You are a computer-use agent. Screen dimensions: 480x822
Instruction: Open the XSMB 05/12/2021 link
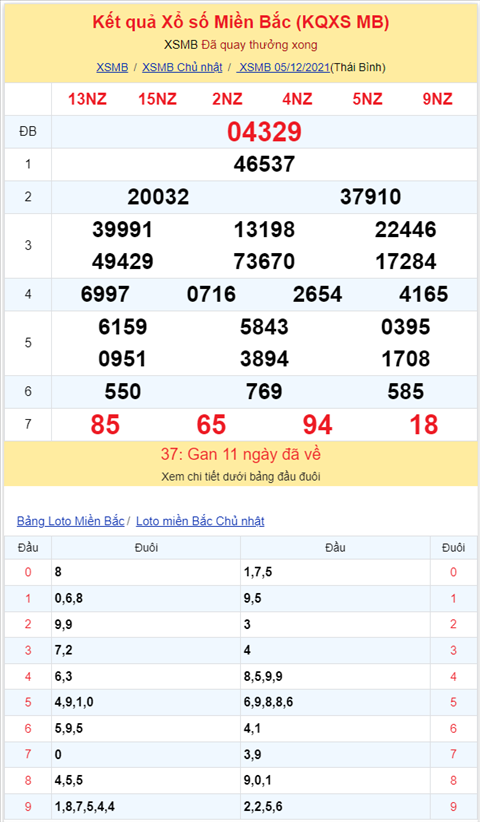click(283, 67)
